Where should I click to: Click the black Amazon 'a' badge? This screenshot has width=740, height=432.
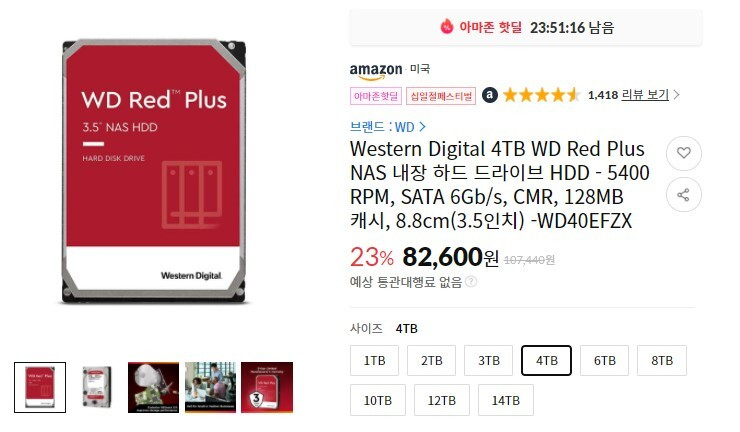[489, 95]
